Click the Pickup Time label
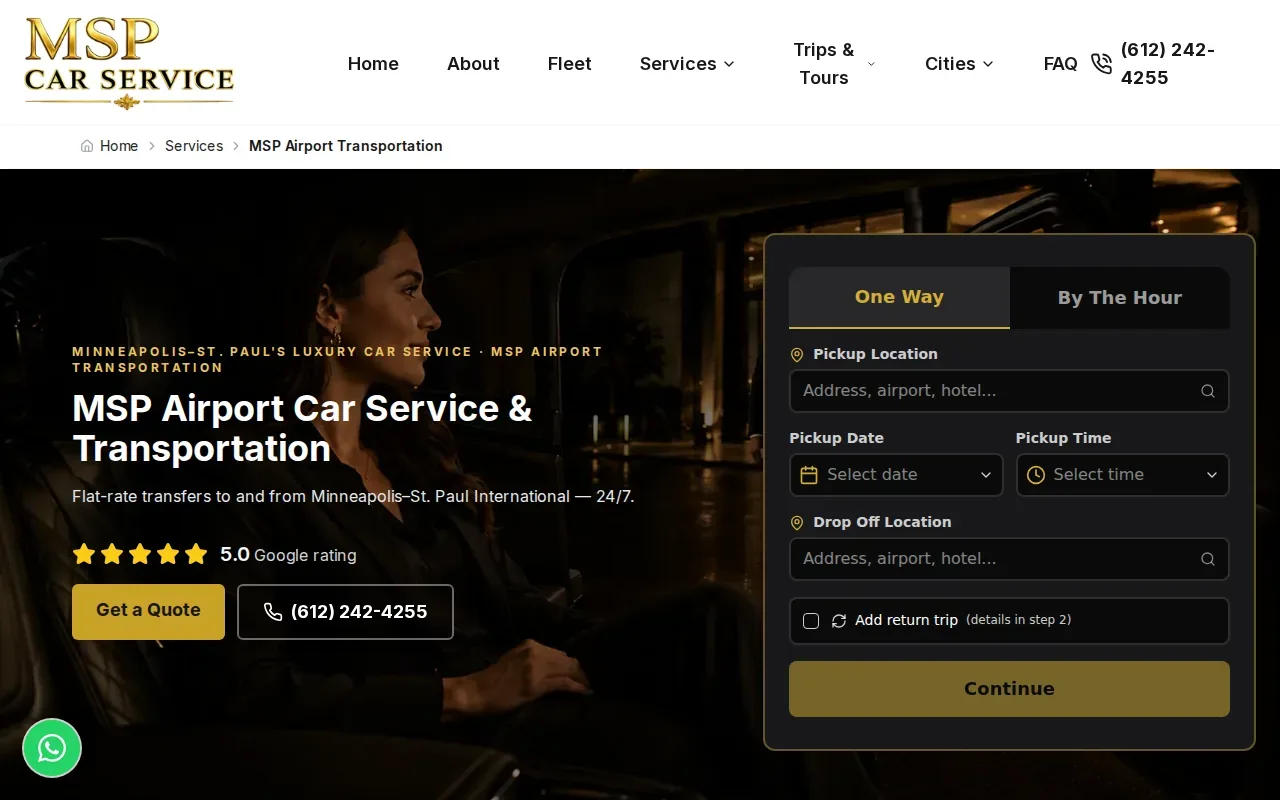Image resolution: width=1280 pixels, height=800 pixels. click(x=1063, y=438)
